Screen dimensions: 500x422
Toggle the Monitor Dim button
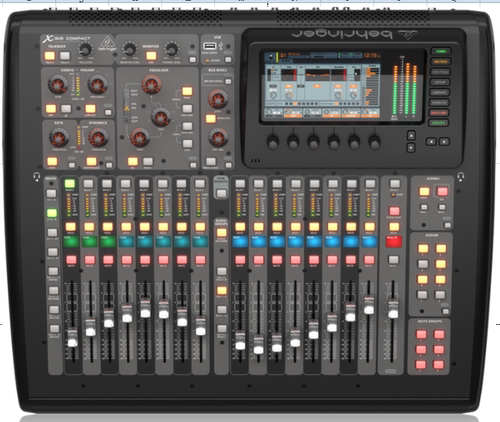pos(151,55)
